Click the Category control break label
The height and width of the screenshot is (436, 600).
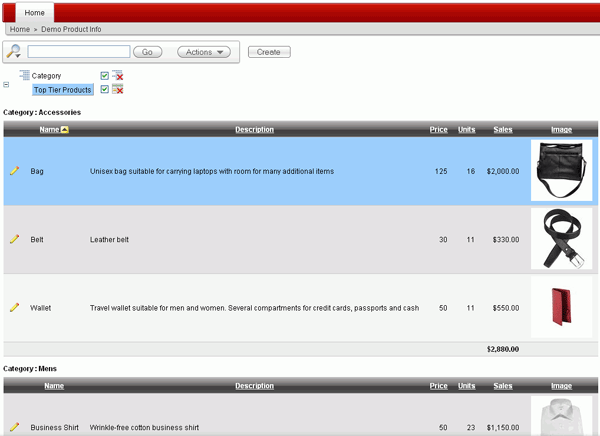click(46, 76)
